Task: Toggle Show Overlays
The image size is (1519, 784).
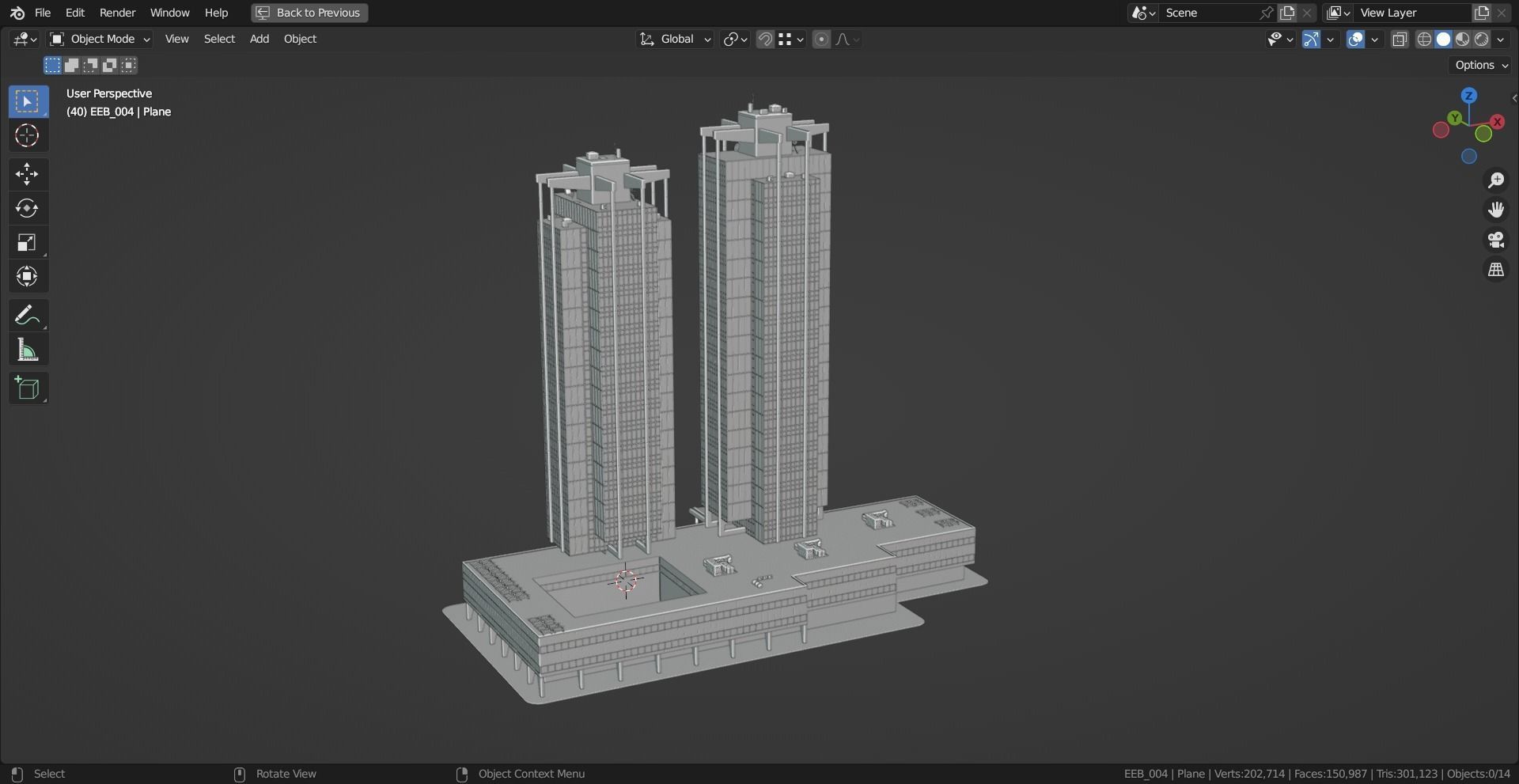Action: point(1355,39)
